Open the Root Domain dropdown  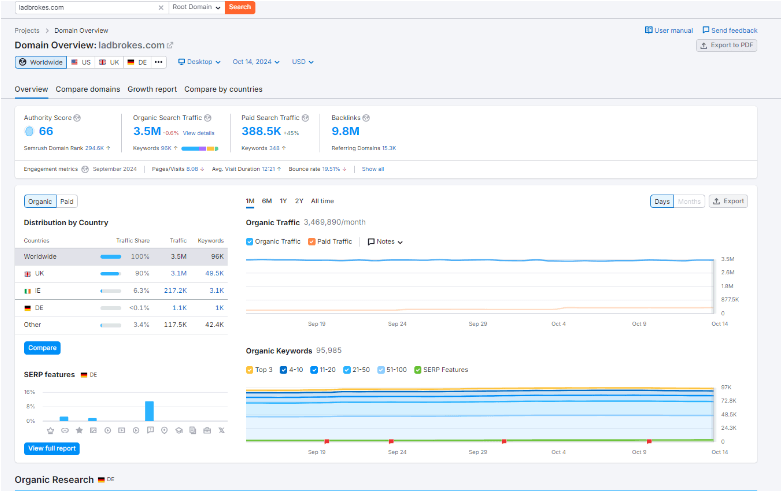(x=196, y=7)
